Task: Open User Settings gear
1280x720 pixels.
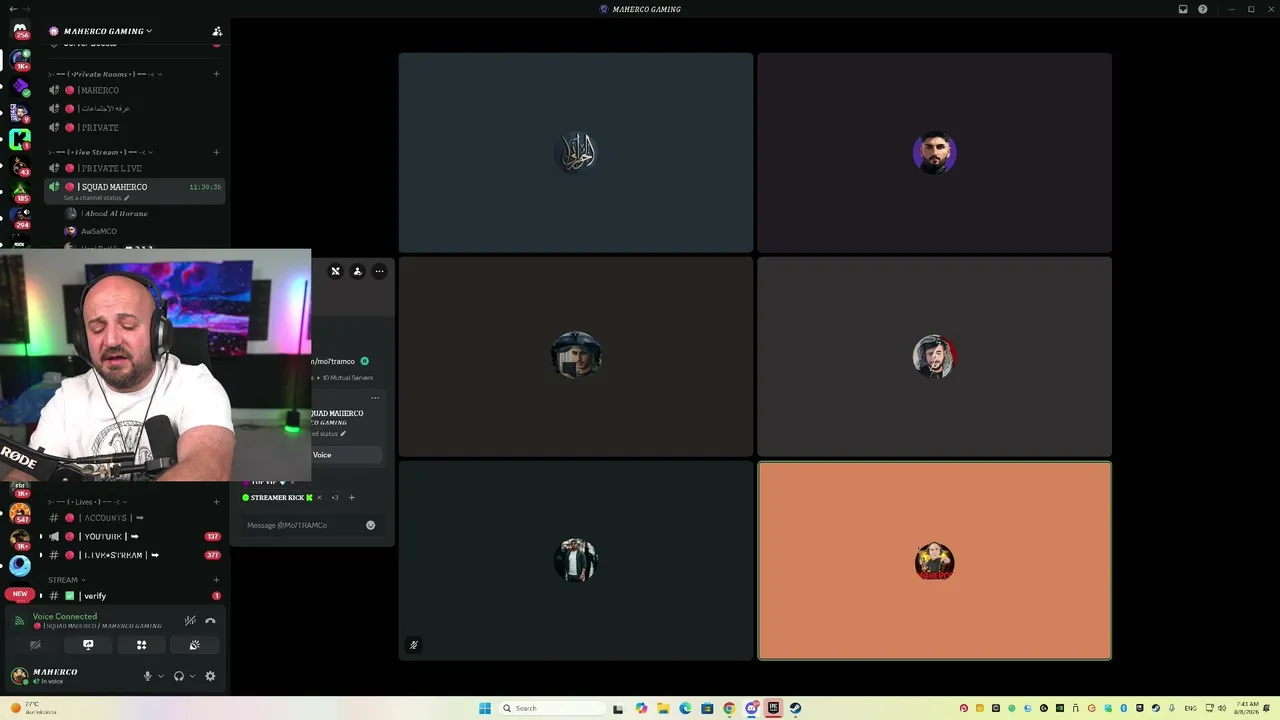Action: (210, 676)
